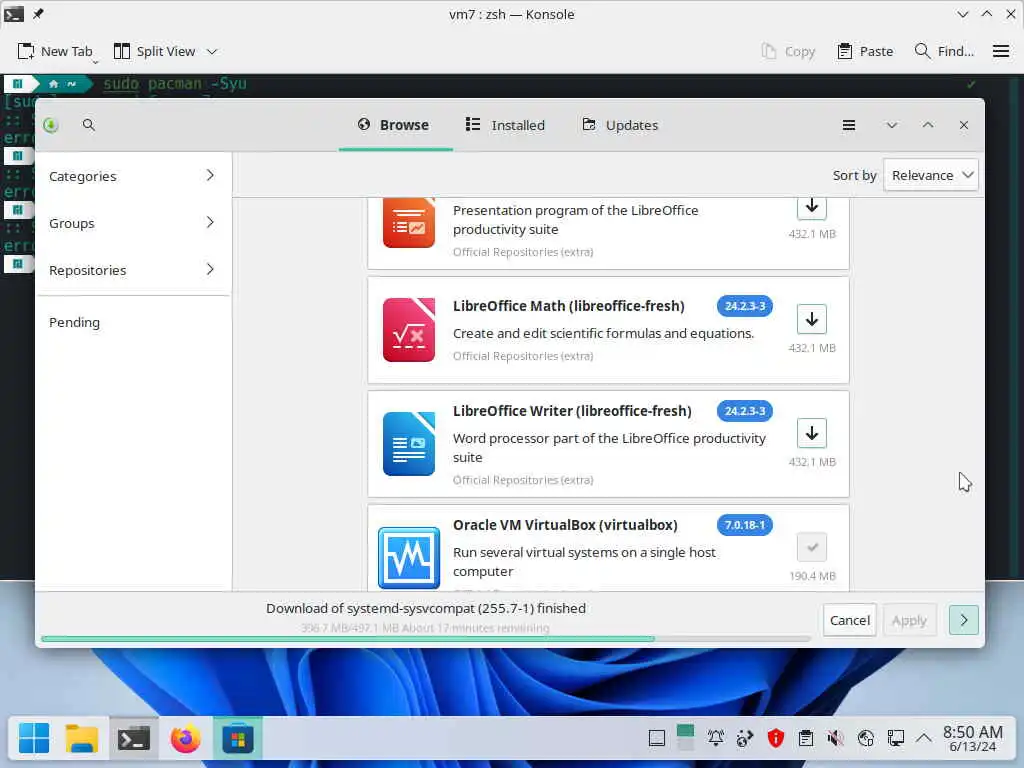Cancel the running transaction
This screenshot has height=768, width=1024.
pos(850,620)
